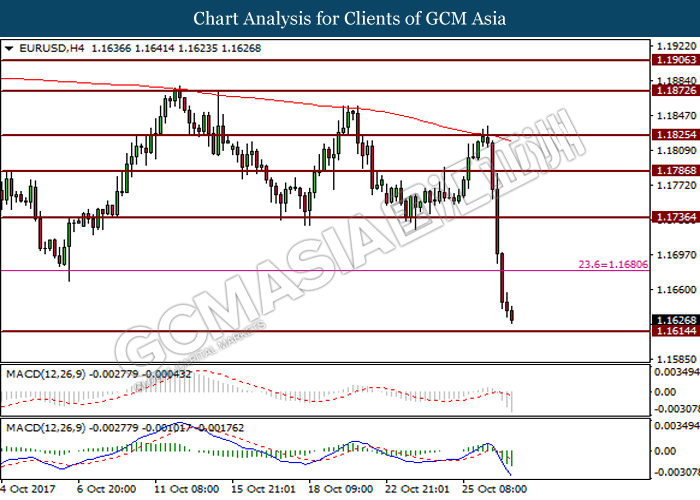Image resolution: width=700 pixels, height=500 pixels.
Task: Click the 1.19063 resistance price label
Action: 676,60
